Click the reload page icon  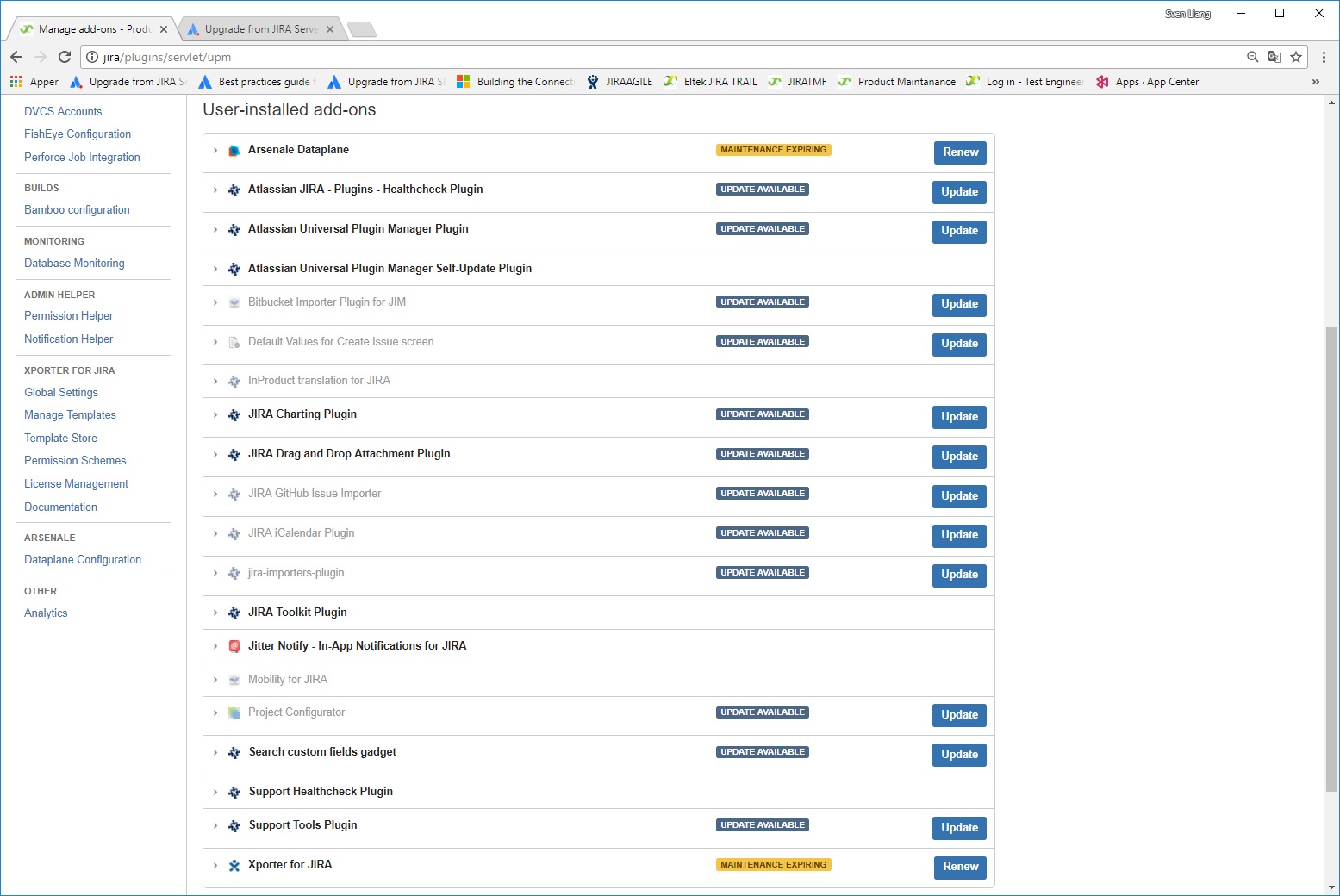(65, 57)
